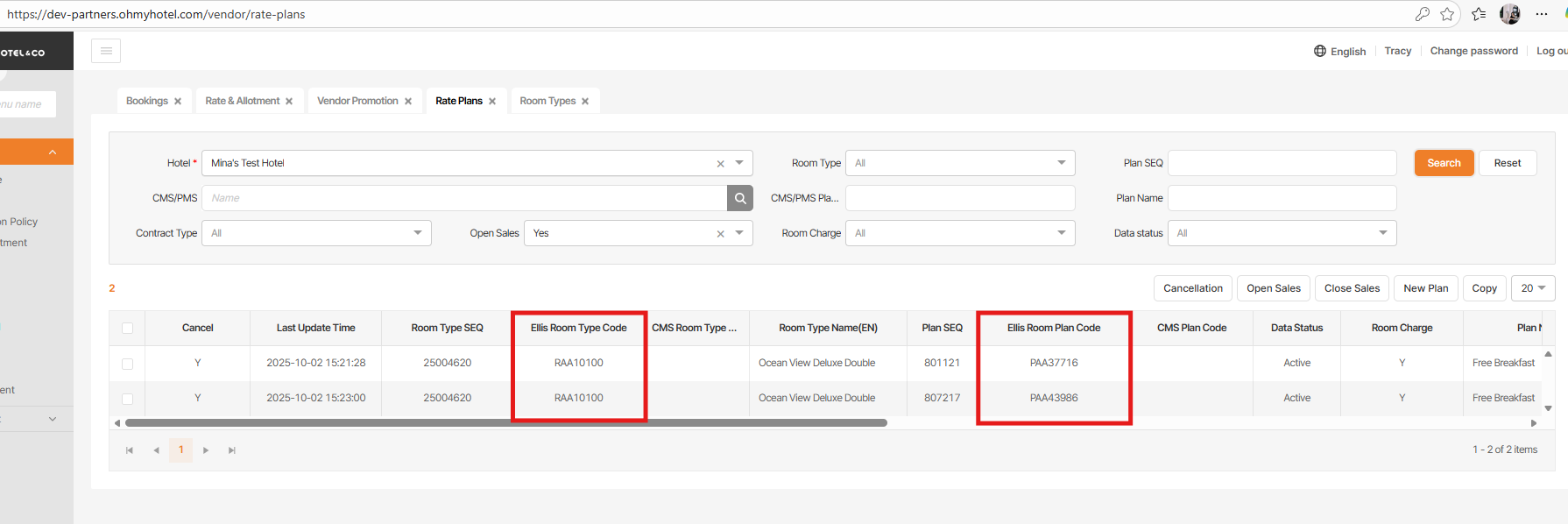1568x524 pixels.
Task: Clear the Open Sales value
Action: [x=721, y=234]
